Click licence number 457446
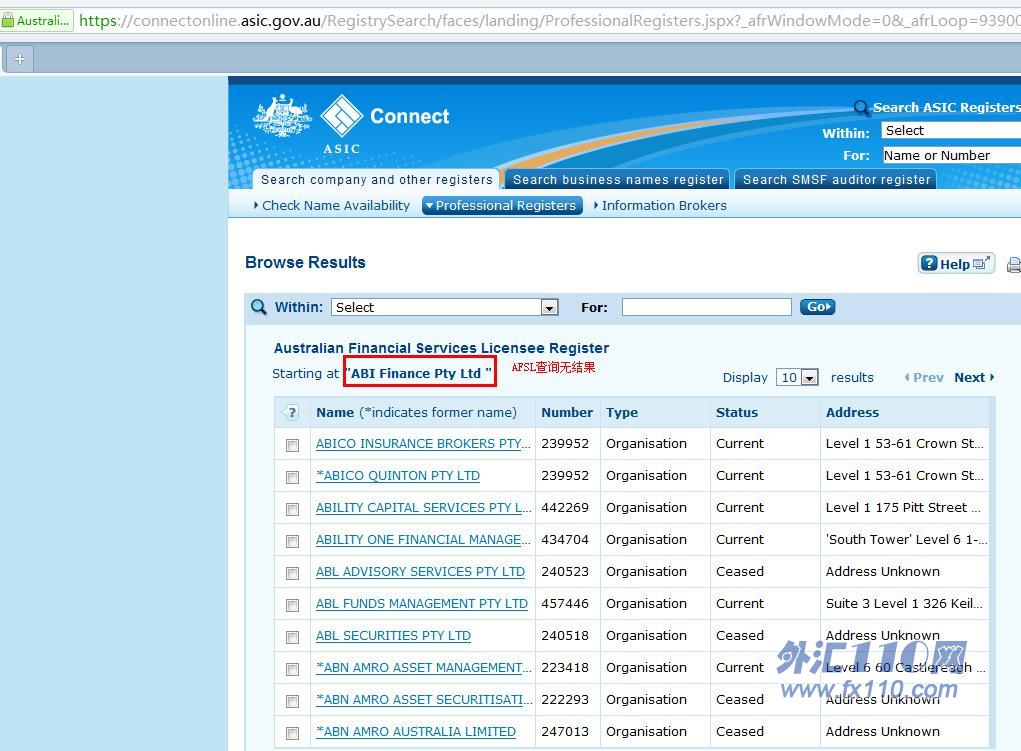Image resolution: width=1021 pixels, height=751 pixels. point(565,603)
